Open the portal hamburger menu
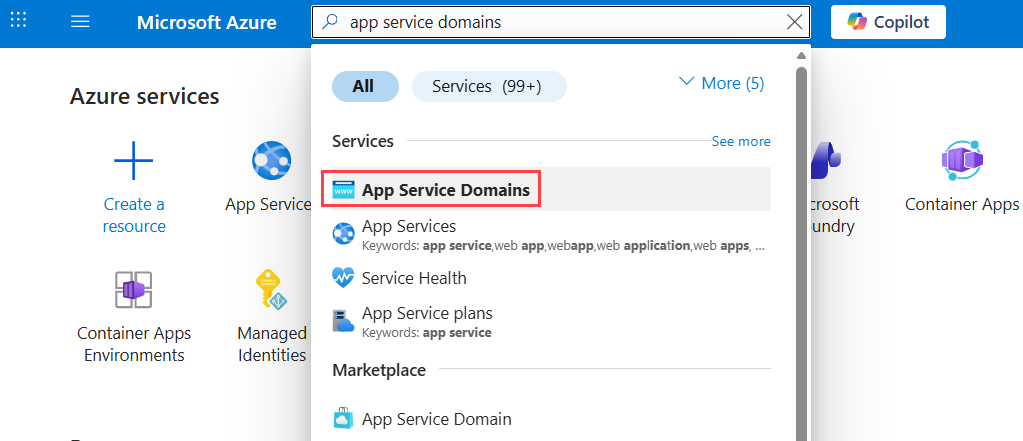This screenshot has height=441, width=1023. point(80,22)
